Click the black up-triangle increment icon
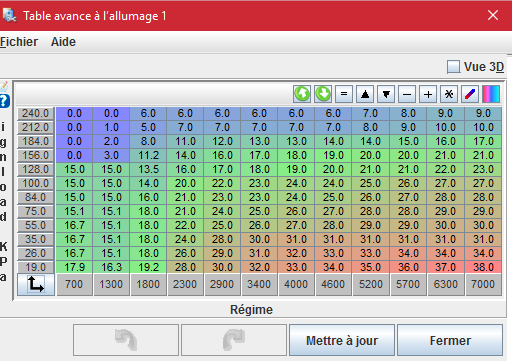 tap(365, 94)
